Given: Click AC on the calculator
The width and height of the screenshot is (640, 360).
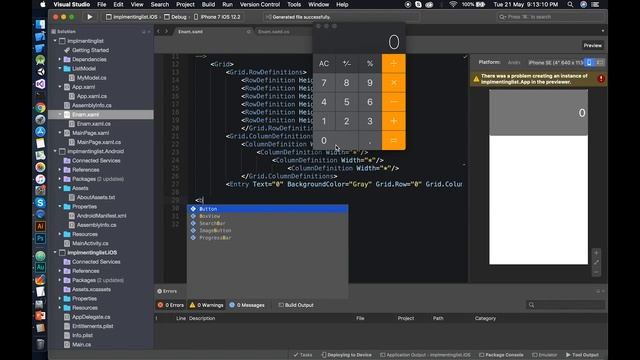Looking at the screenshot, I should (324, 64).
